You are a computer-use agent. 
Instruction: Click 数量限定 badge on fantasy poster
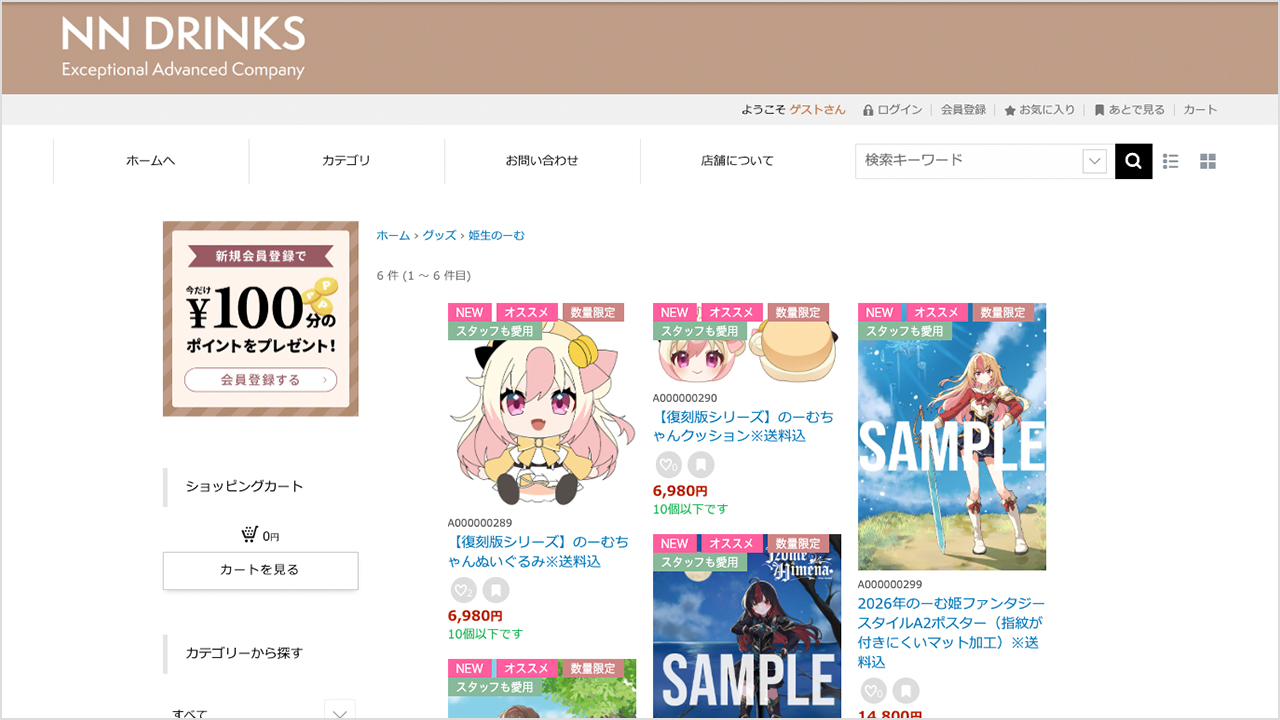(1003, 313)
